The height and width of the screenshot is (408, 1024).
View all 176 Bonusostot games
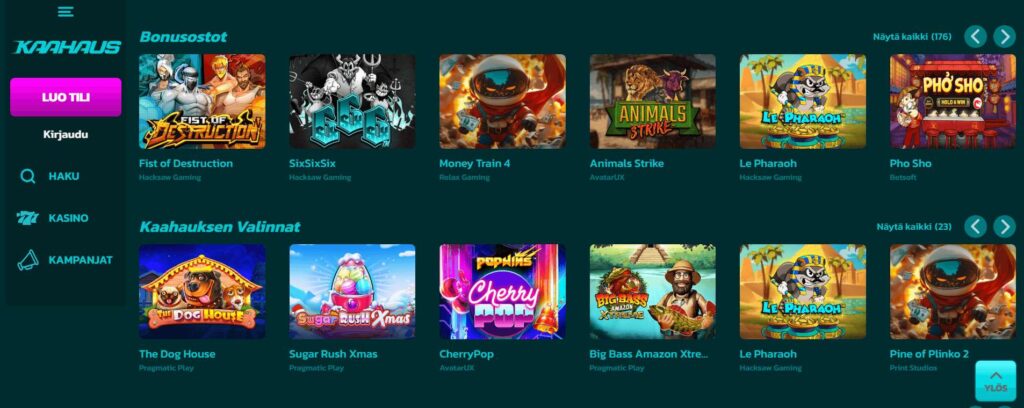pyautogui.click(x=912, y=37)
